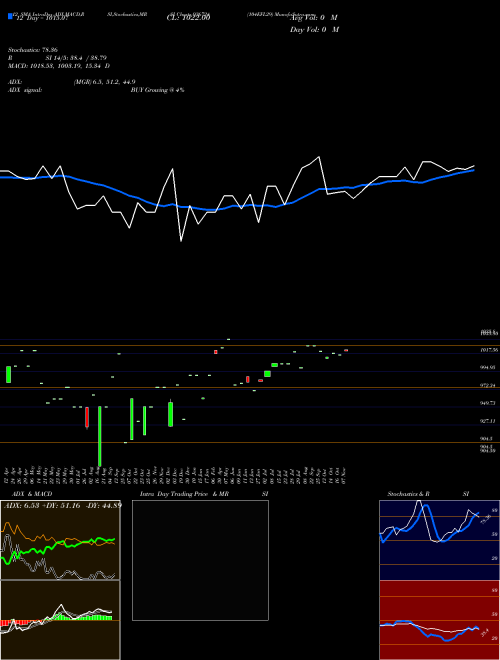Click the 1017.56 price axis label
The image size is (500, 660).
coord(489,350)
